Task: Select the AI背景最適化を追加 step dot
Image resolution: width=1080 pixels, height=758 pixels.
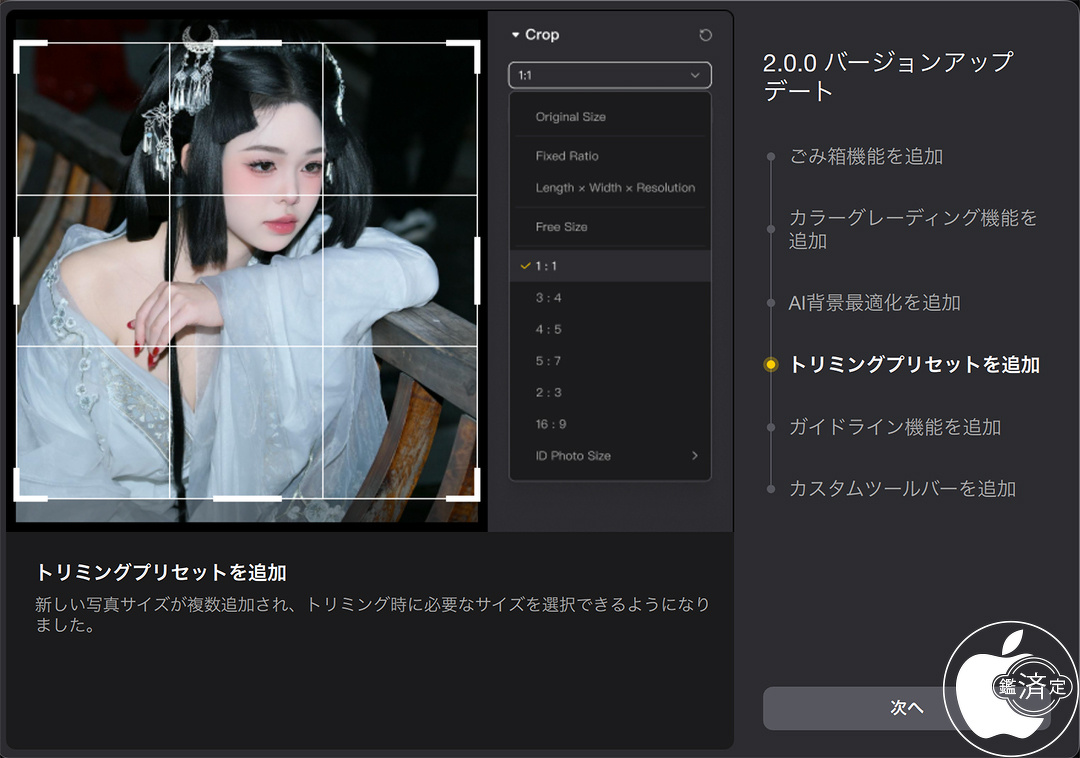Action: pos(770,303)
